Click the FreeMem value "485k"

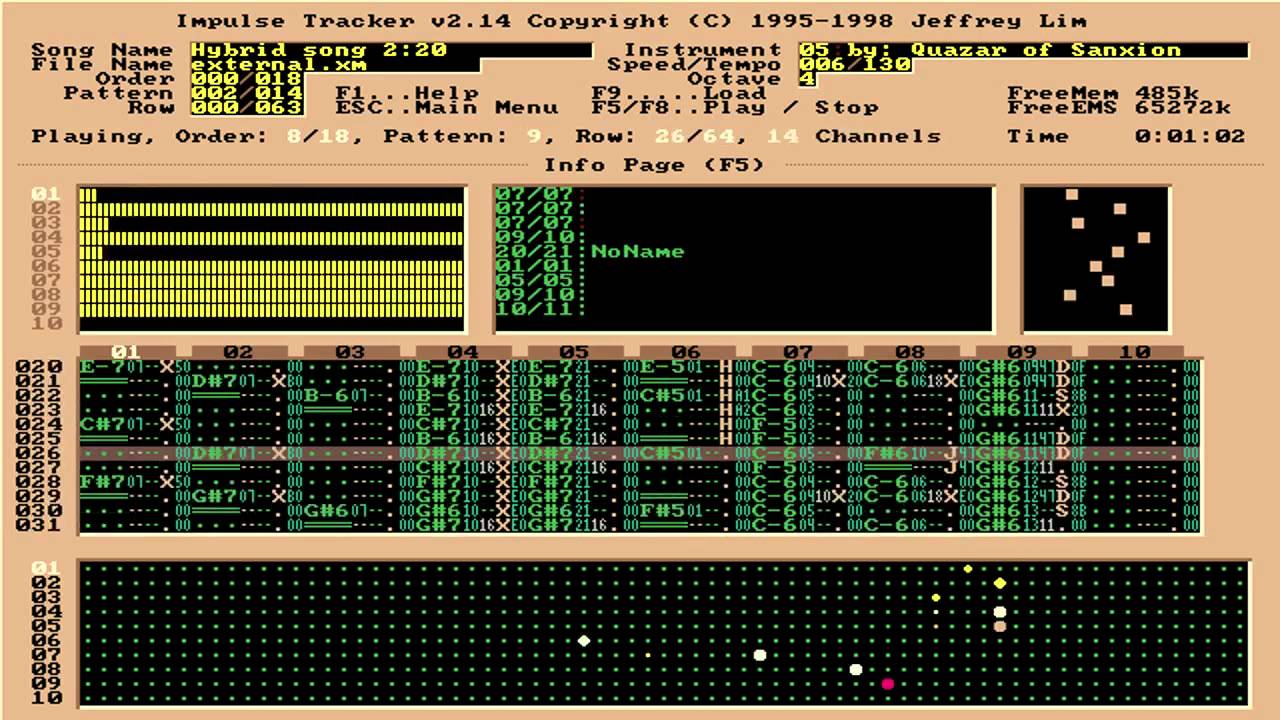click(1167, 93)
